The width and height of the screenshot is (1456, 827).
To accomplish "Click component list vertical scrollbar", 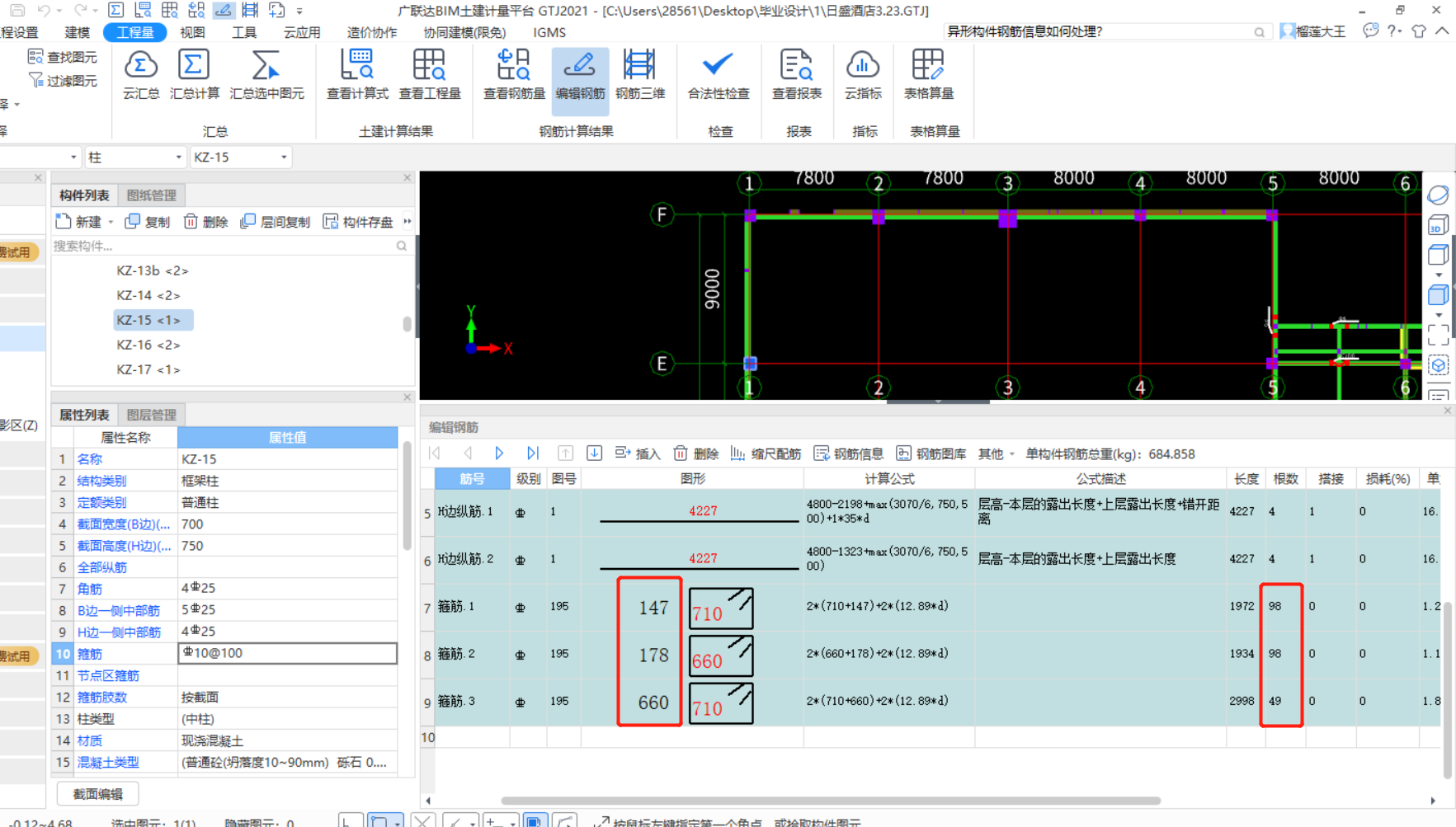I will point(407,324).
